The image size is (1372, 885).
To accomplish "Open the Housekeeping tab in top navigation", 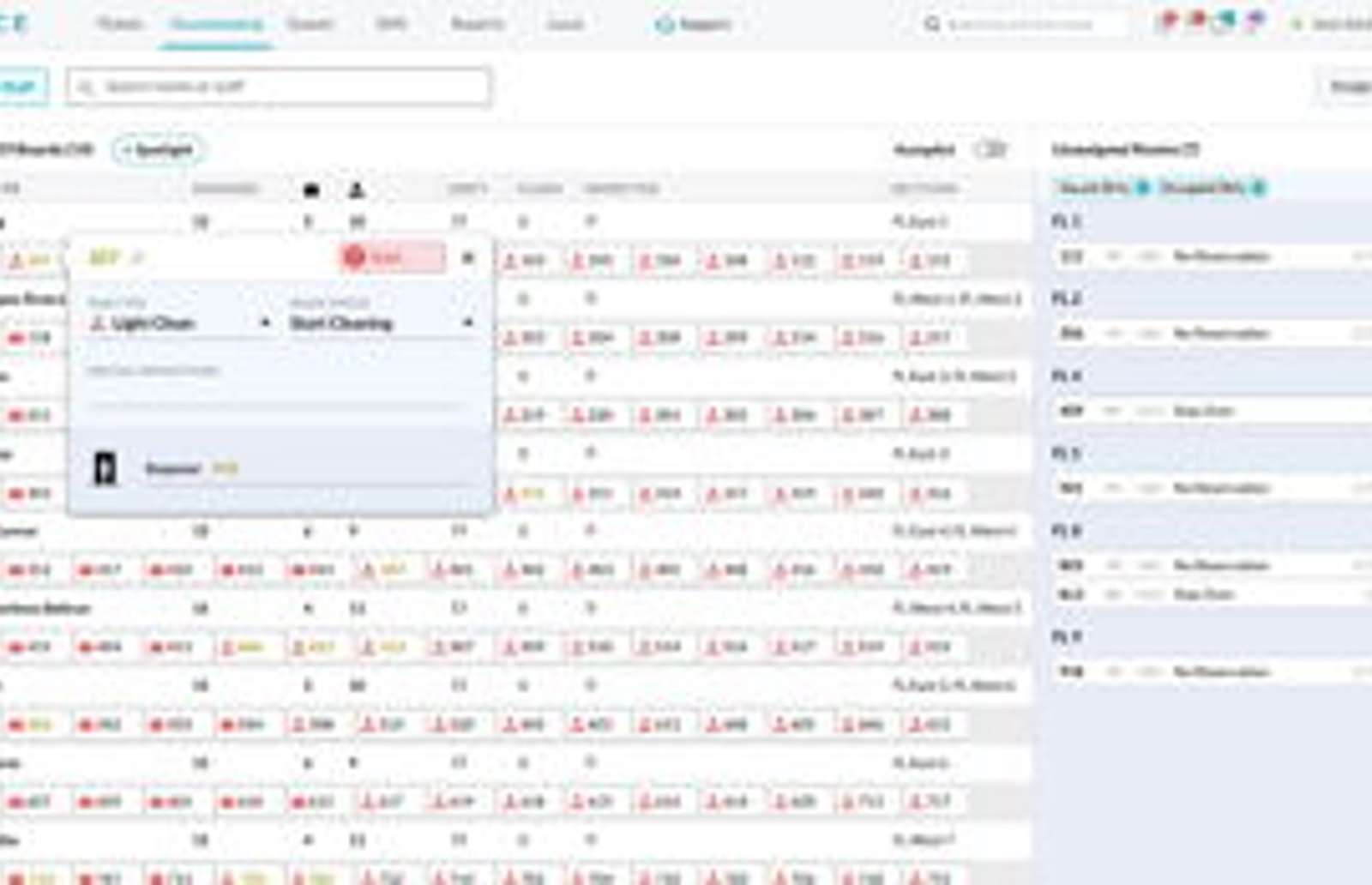I will coord(216,24).
